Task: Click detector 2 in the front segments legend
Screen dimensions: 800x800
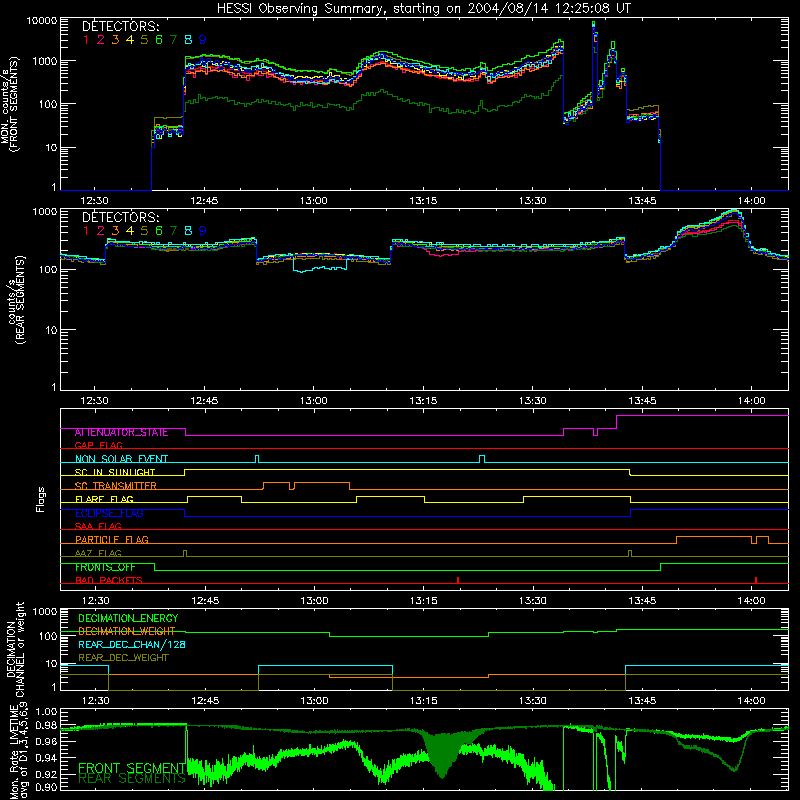Action: pos(101,40)
